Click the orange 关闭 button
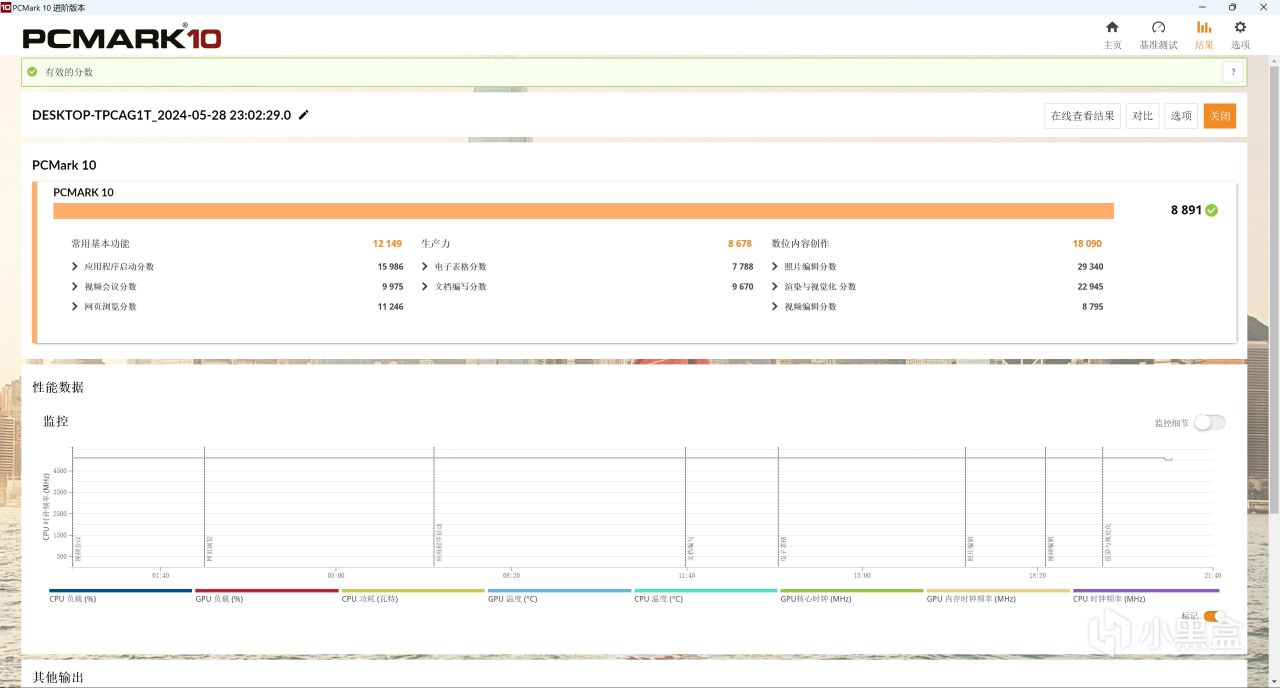The image size is (1280, 688). [1220, 116]
